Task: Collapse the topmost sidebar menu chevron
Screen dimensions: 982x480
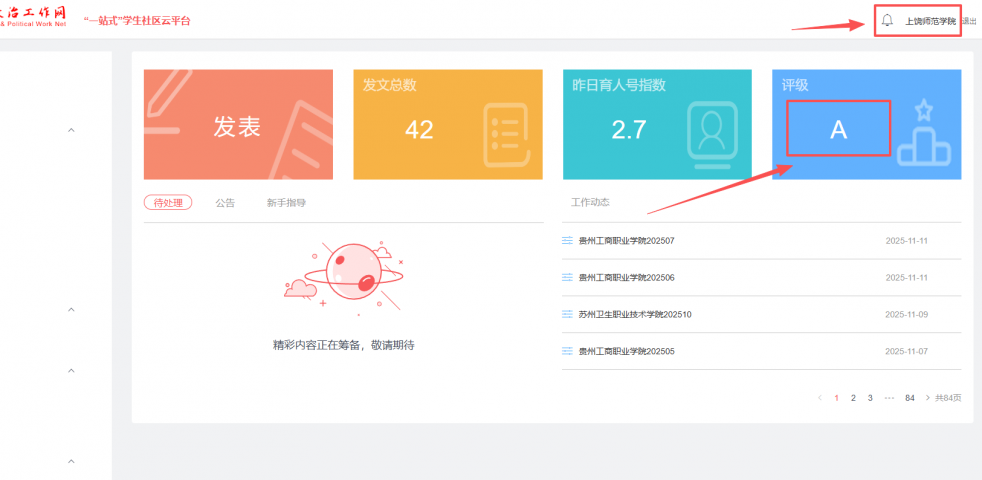Action: (x=71, y=130)
